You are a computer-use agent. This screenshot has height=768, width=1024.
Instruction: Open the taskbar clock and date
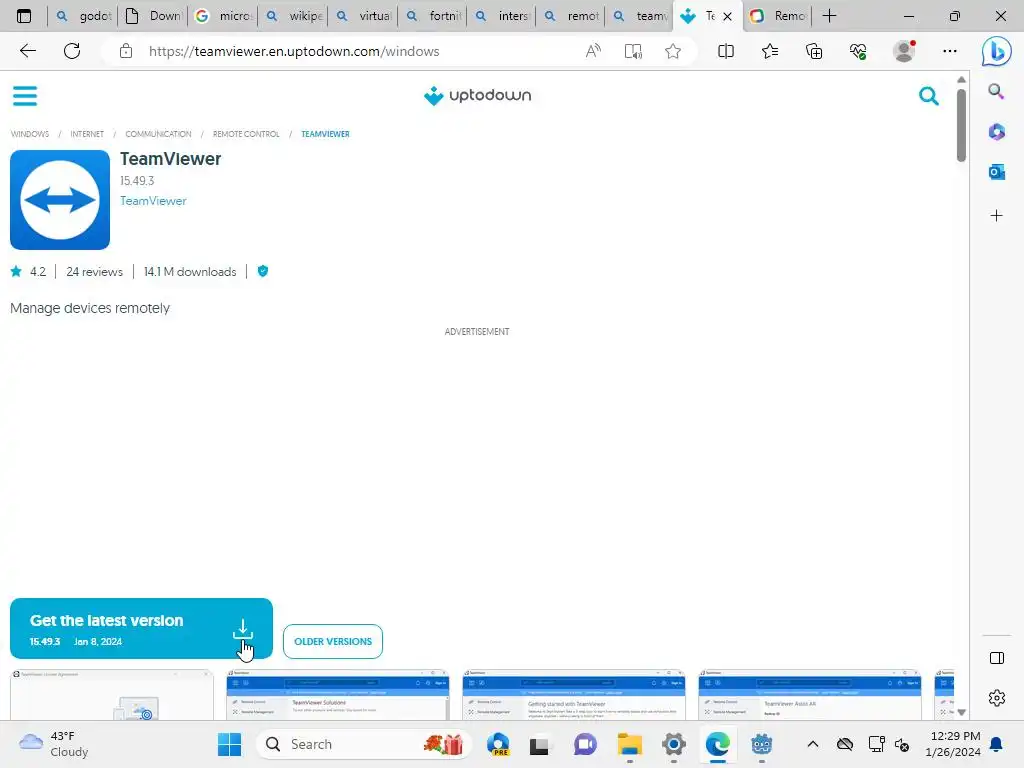pos(953,744)
